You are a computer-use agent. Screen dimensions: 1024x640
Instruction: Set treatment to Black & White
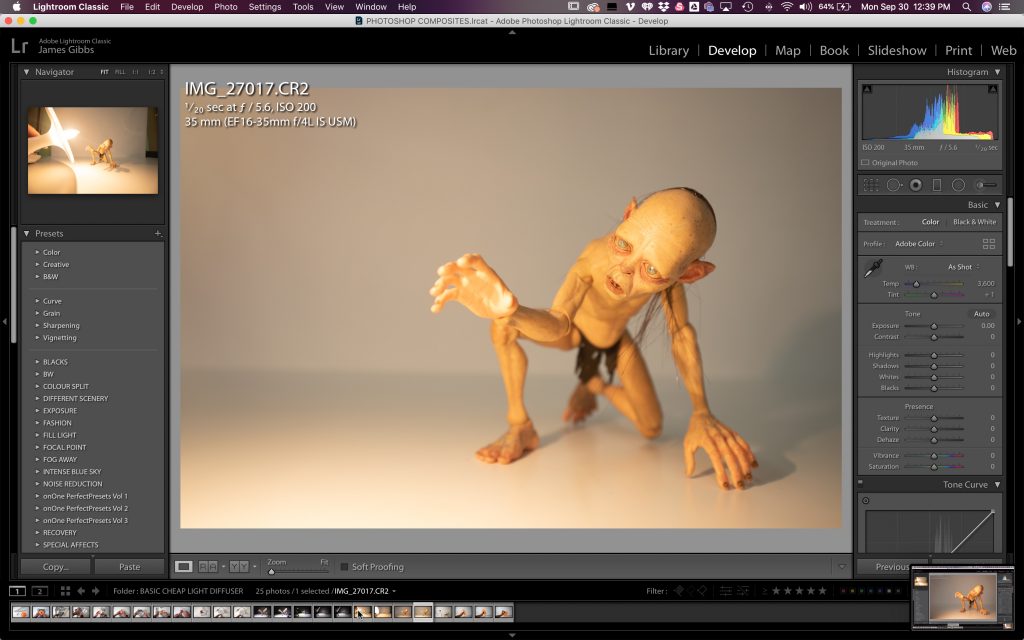pos(974,222)
